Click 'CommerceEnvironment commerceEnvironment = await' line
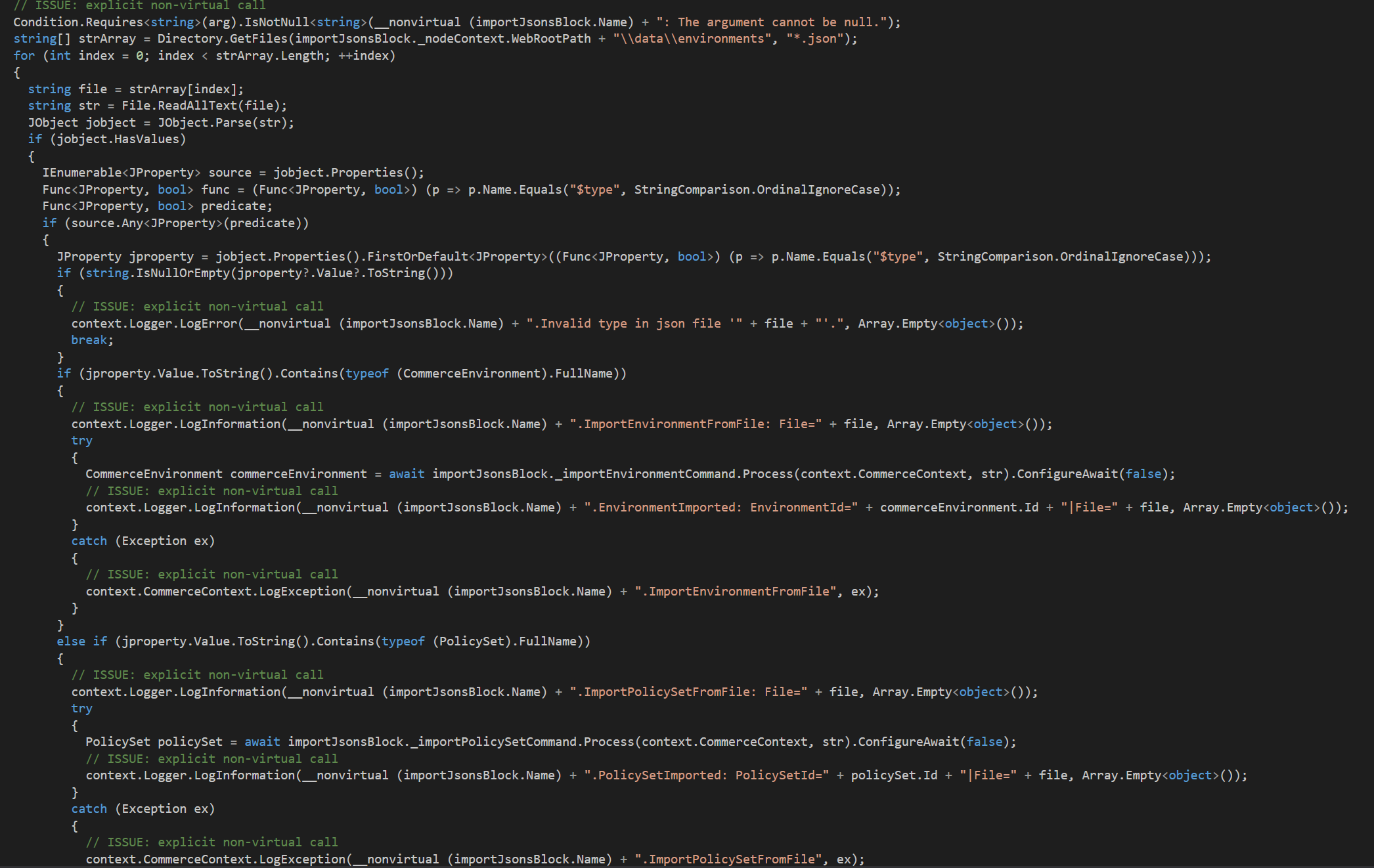This screenshot has height=868, width=1374. [630, 474]
